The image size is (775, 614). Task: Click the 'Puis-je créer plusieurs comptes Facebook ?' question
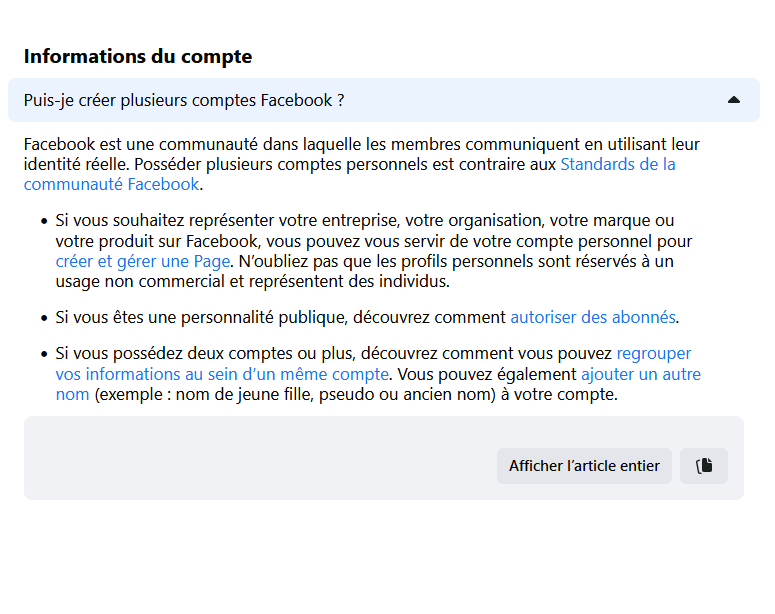pyautogui.click(x=184, y=100)
